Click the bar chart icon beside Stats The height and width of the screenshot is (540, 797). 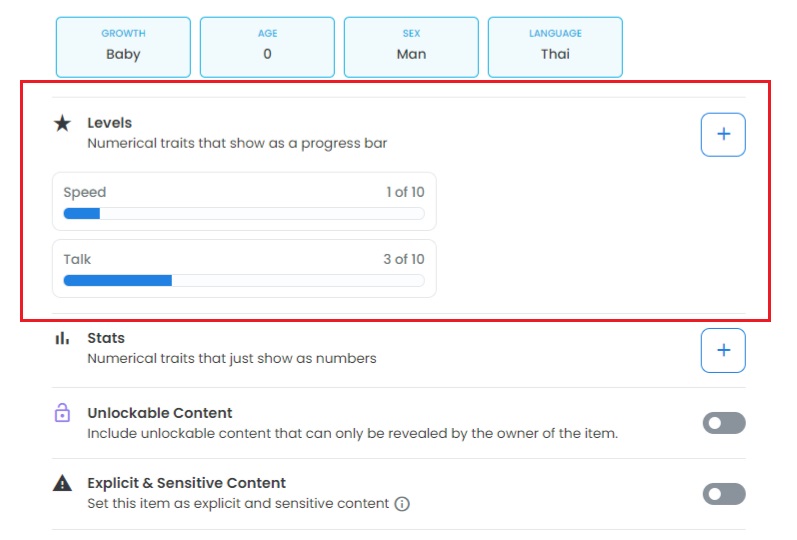[62, 338]
